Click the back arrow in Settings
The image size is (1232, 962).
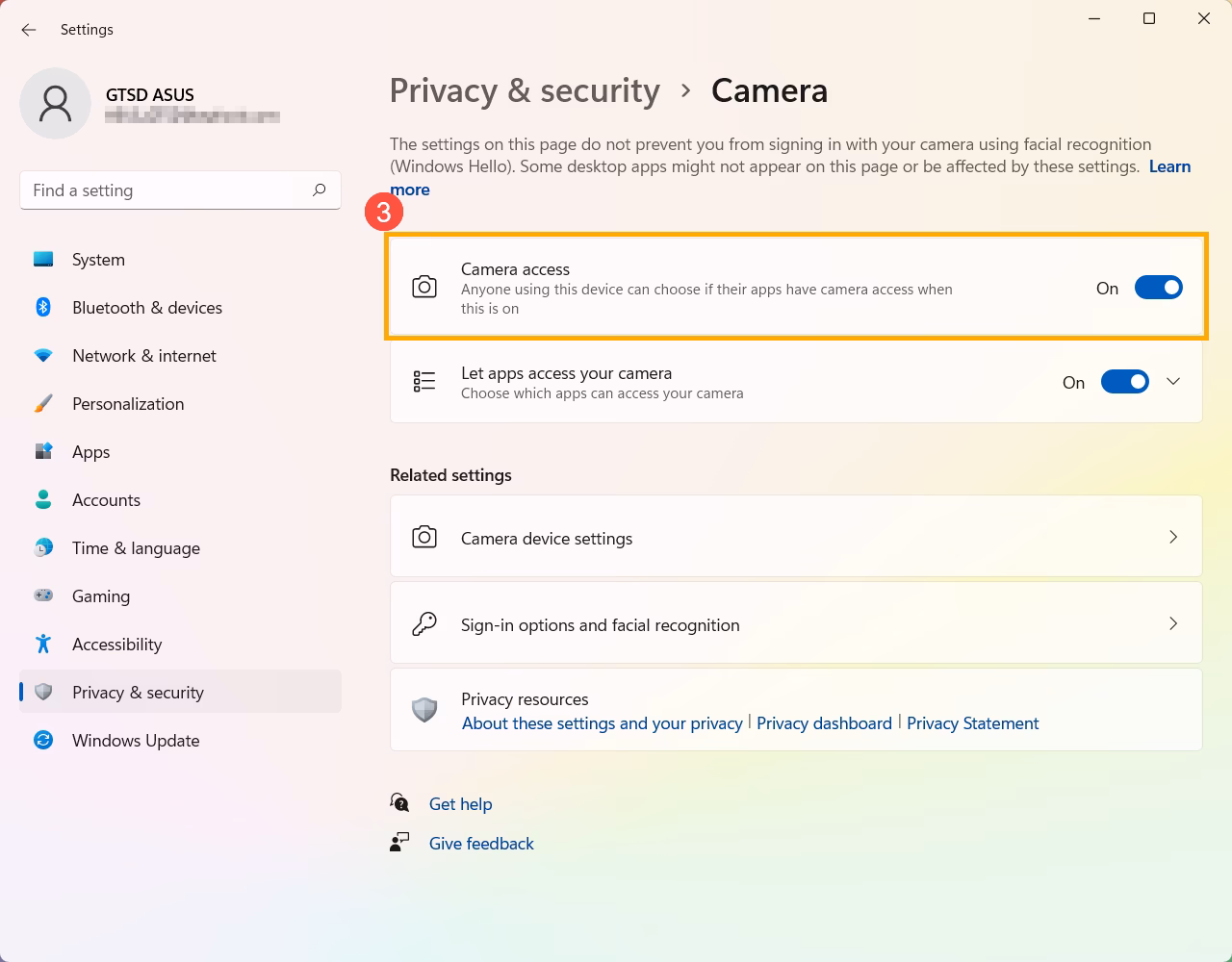tap(29, 30)
